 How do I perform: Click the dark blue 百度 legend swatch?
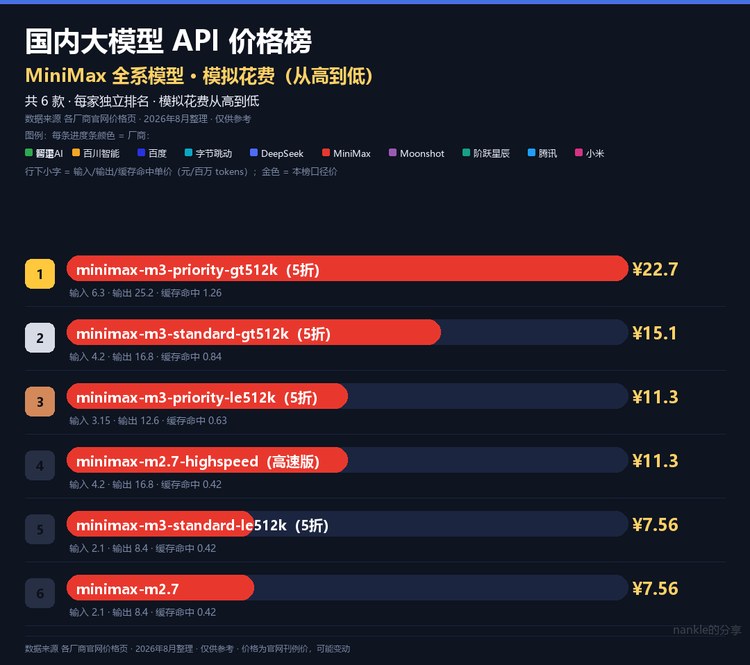click(x=141, y=153)
